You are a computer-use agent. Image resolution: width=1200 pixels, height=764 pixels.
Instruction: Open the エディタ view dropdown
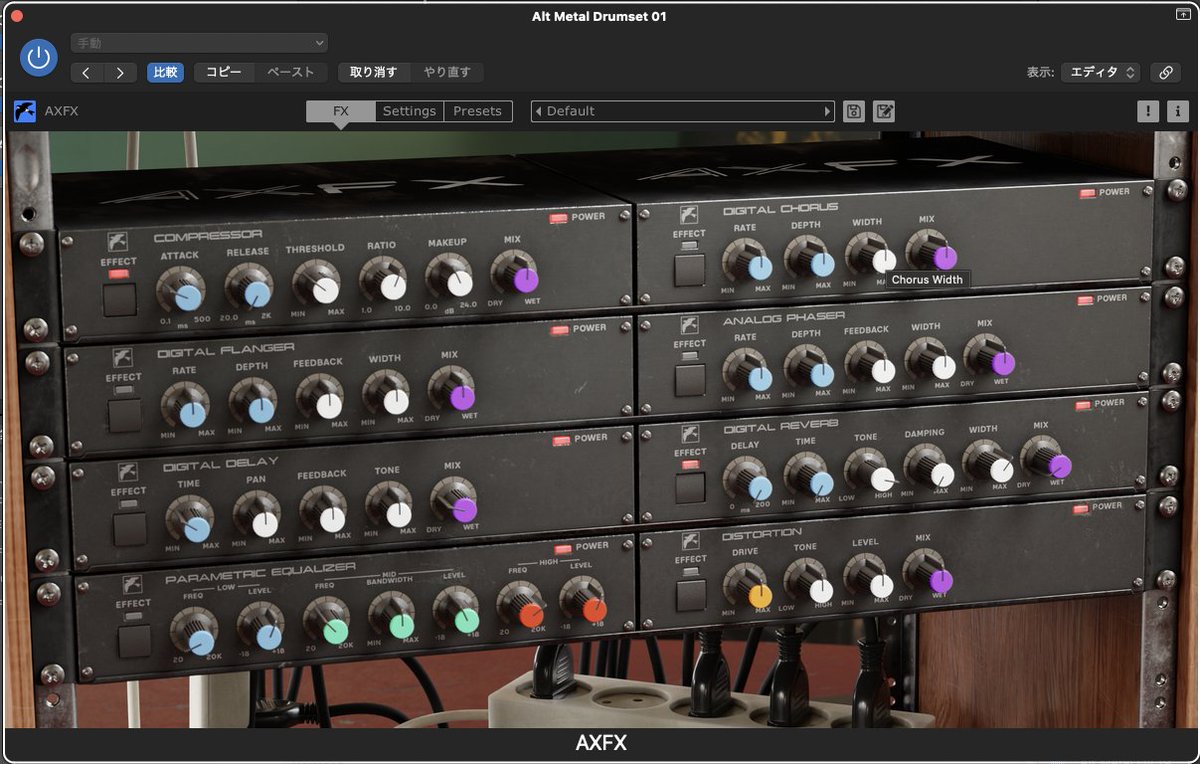coord(1100,72)
